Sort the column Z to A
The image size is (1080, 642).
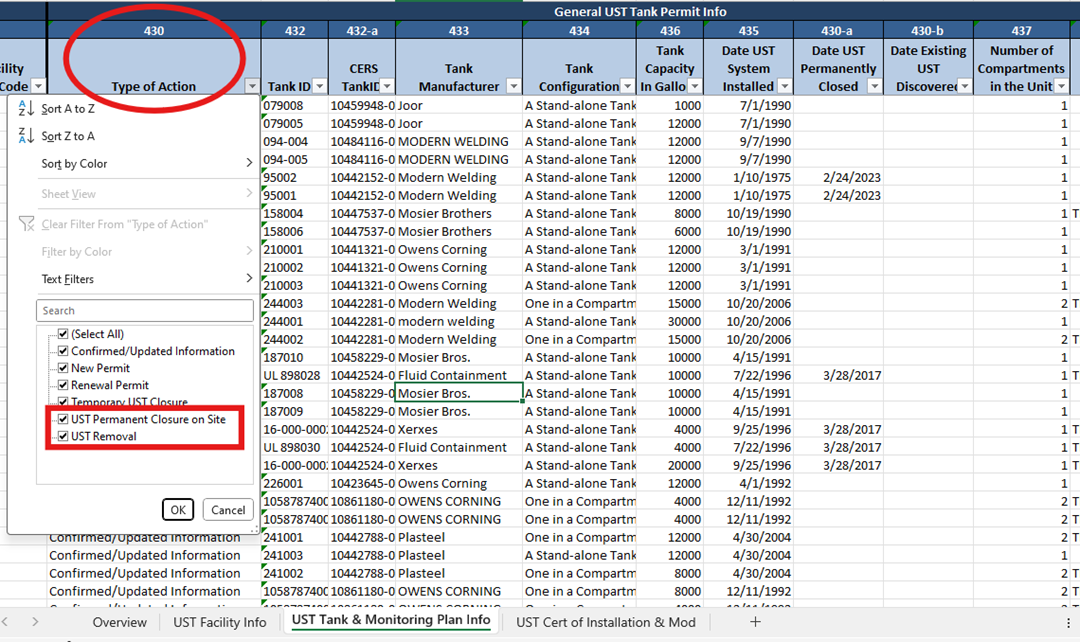(68, 136)
